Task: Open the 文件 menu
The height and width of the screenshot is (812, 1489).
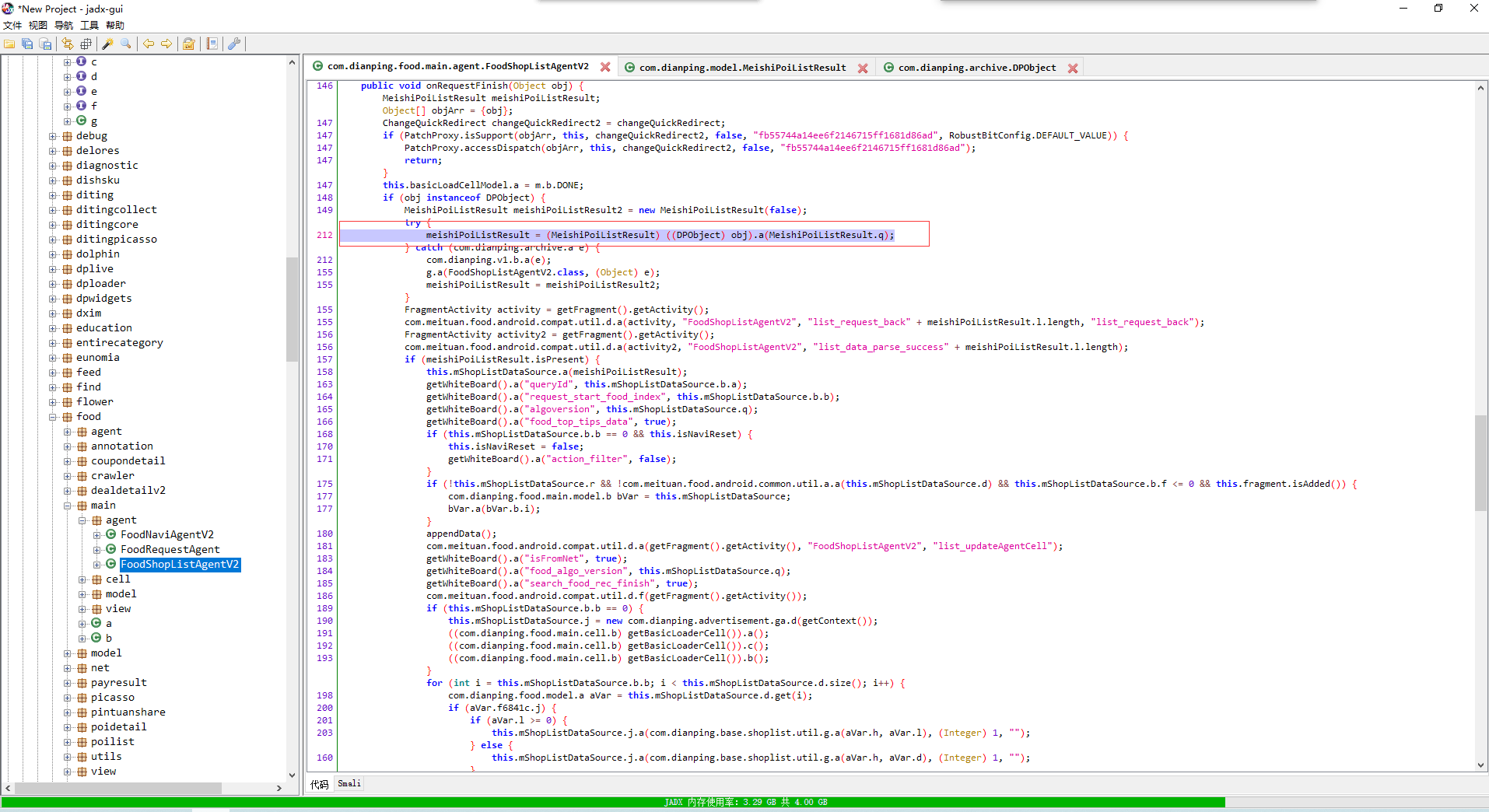Action: [12, 26]
